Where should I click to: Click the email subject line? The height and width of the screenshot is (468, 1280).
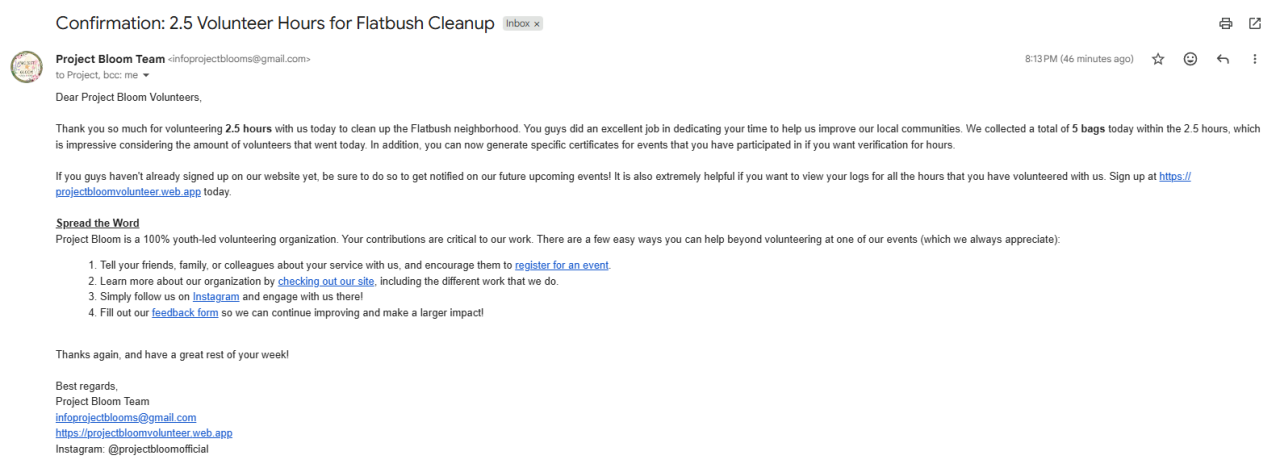pyautogui.click(x=275, y=23)
